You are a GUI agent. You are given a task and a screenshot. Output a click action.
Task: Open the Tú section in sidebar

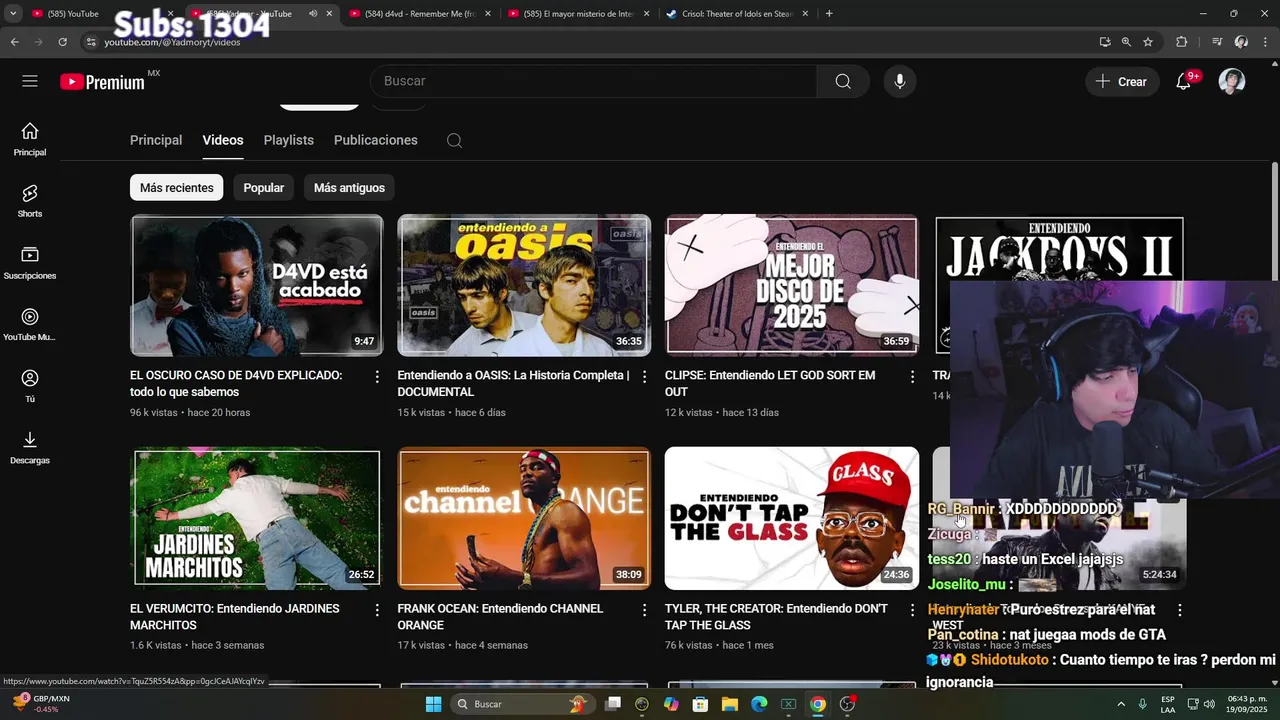click(x=30, y=385)
